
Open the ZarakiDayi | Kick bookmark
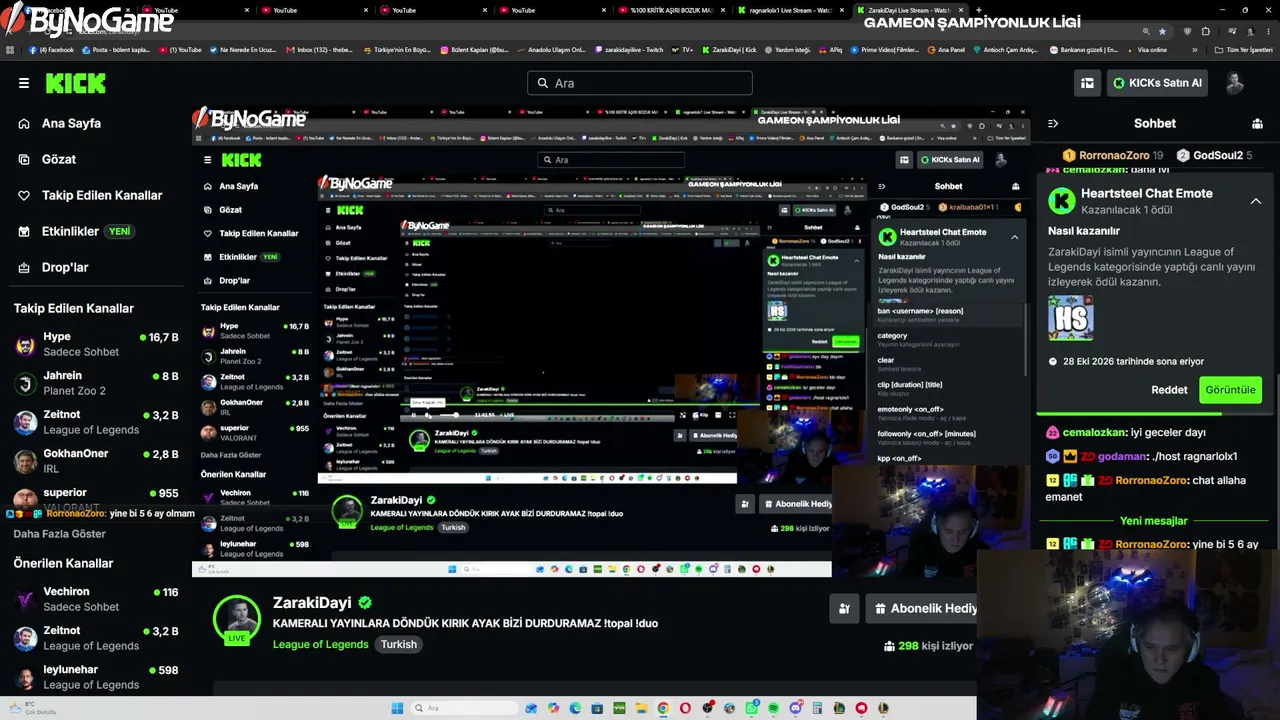coord(730,49)
